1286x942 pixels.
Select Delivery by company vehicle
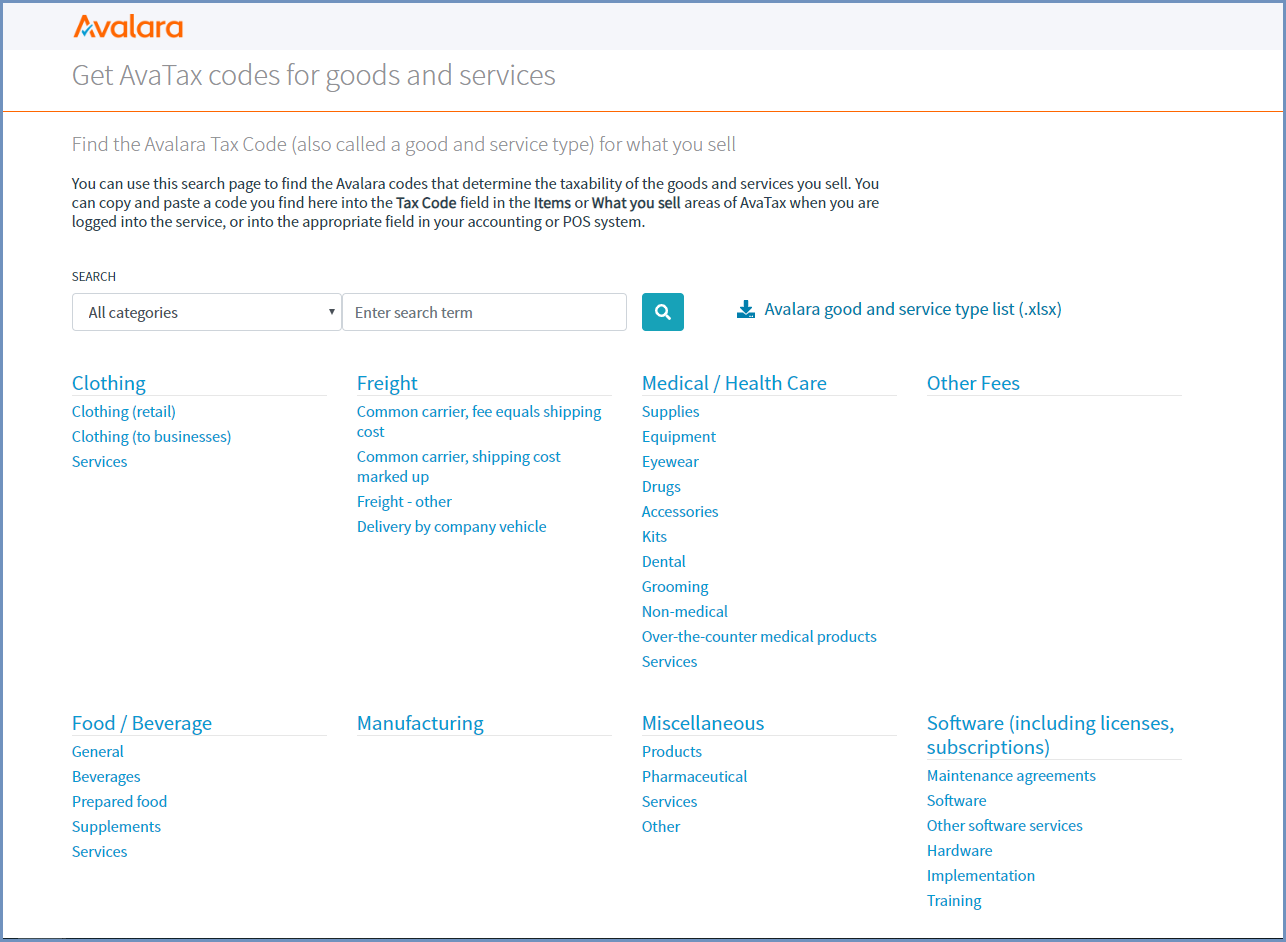[452, 527]
